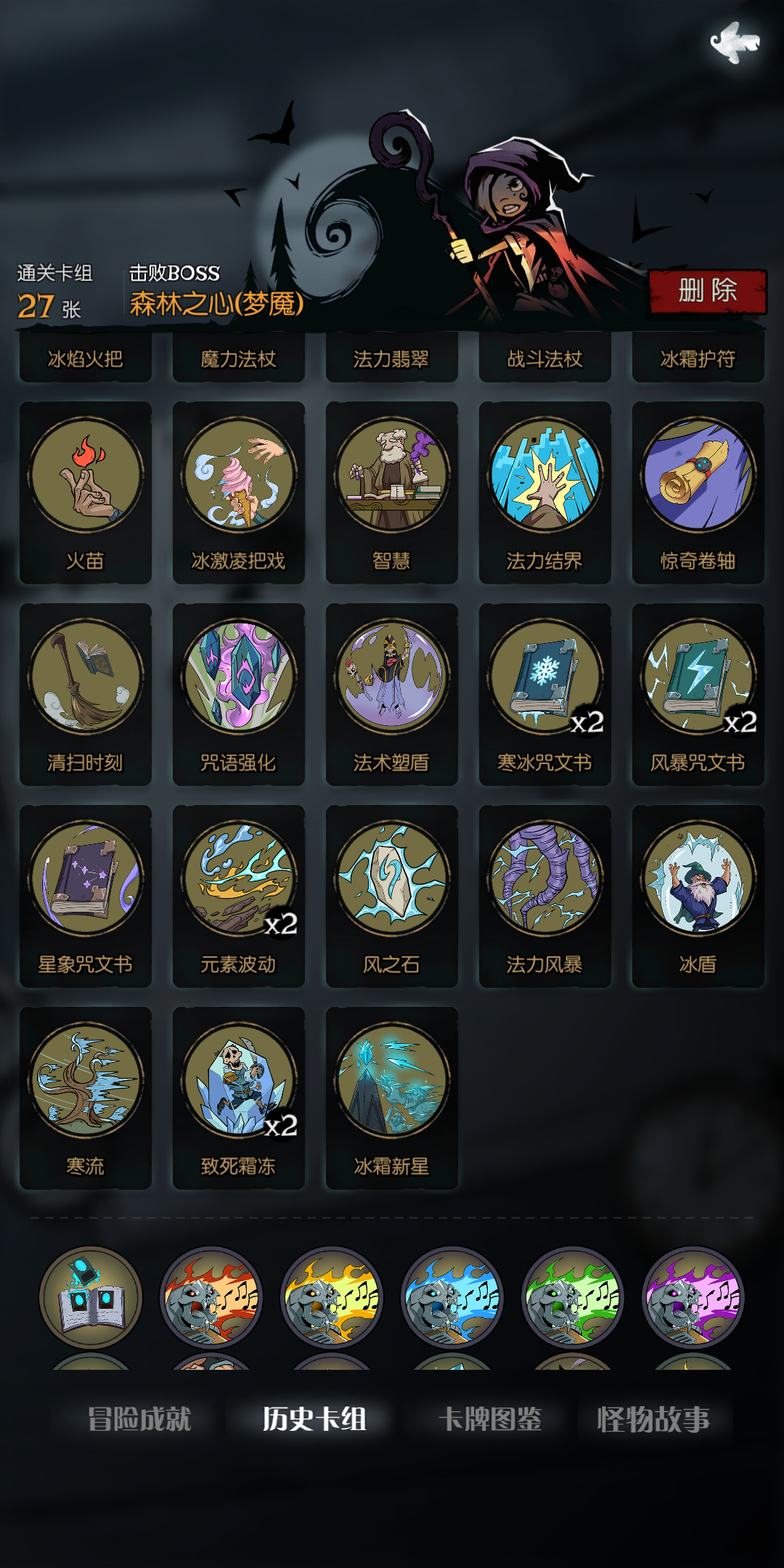Go to 怪物故事 tab

(x=653, y=1419)
